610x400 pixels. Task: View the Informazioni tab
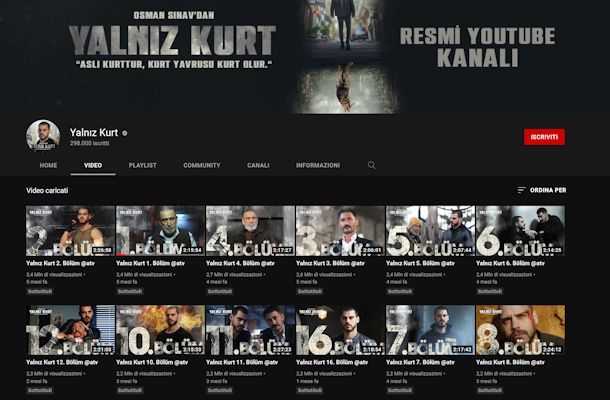[x=318, y=165]
